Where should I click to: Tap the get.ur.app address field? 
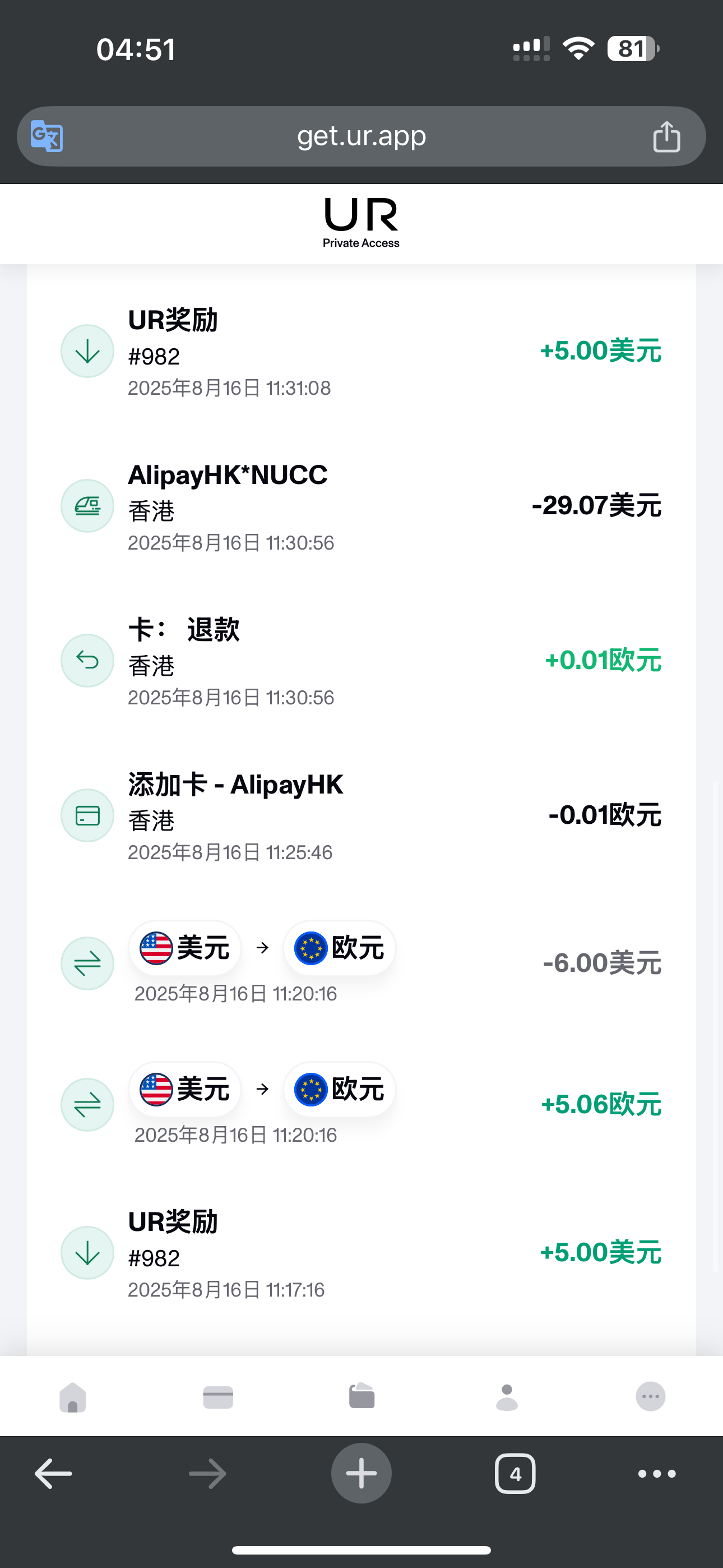click(361, 136)
